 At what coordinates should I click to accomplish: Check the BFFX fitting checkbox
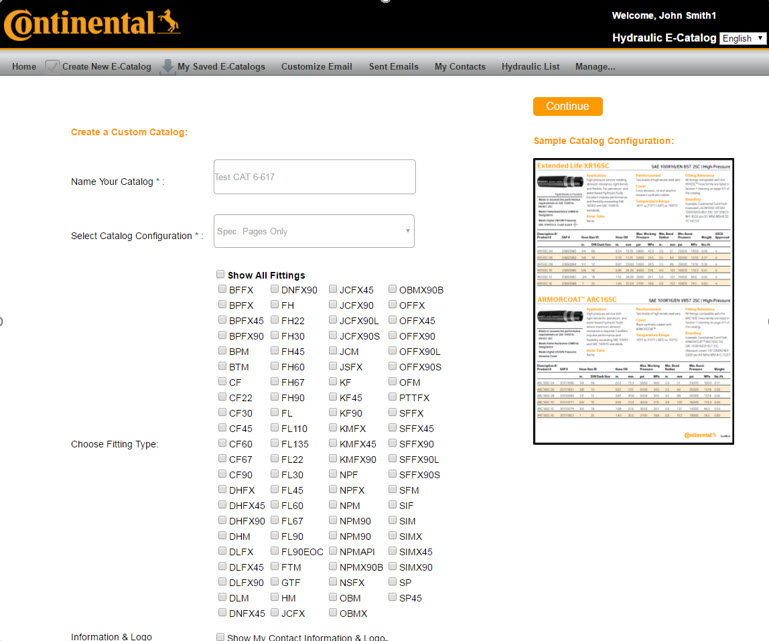[222, 290]
